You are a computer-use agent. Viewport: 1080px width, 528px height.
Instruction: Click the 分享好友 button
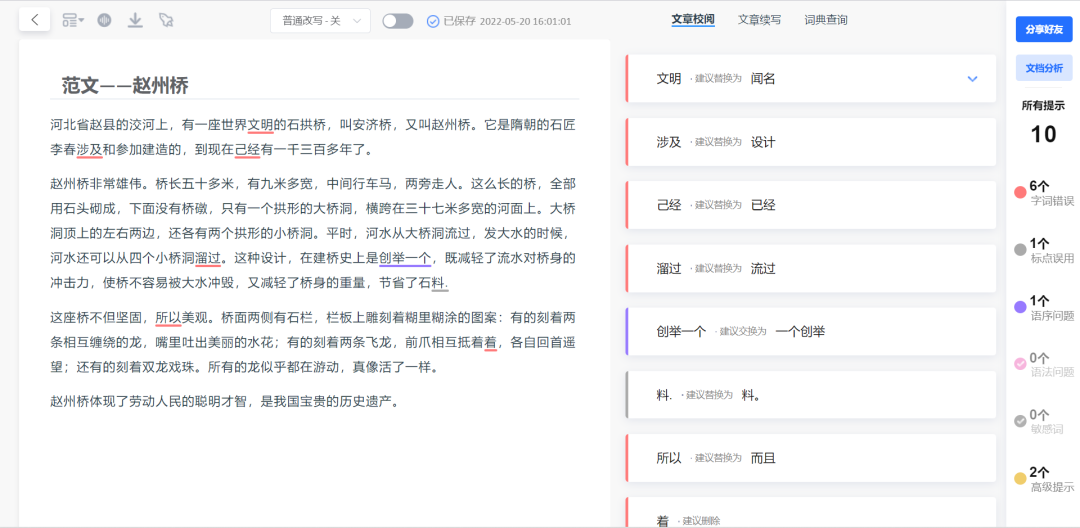tap(1043, 30)
